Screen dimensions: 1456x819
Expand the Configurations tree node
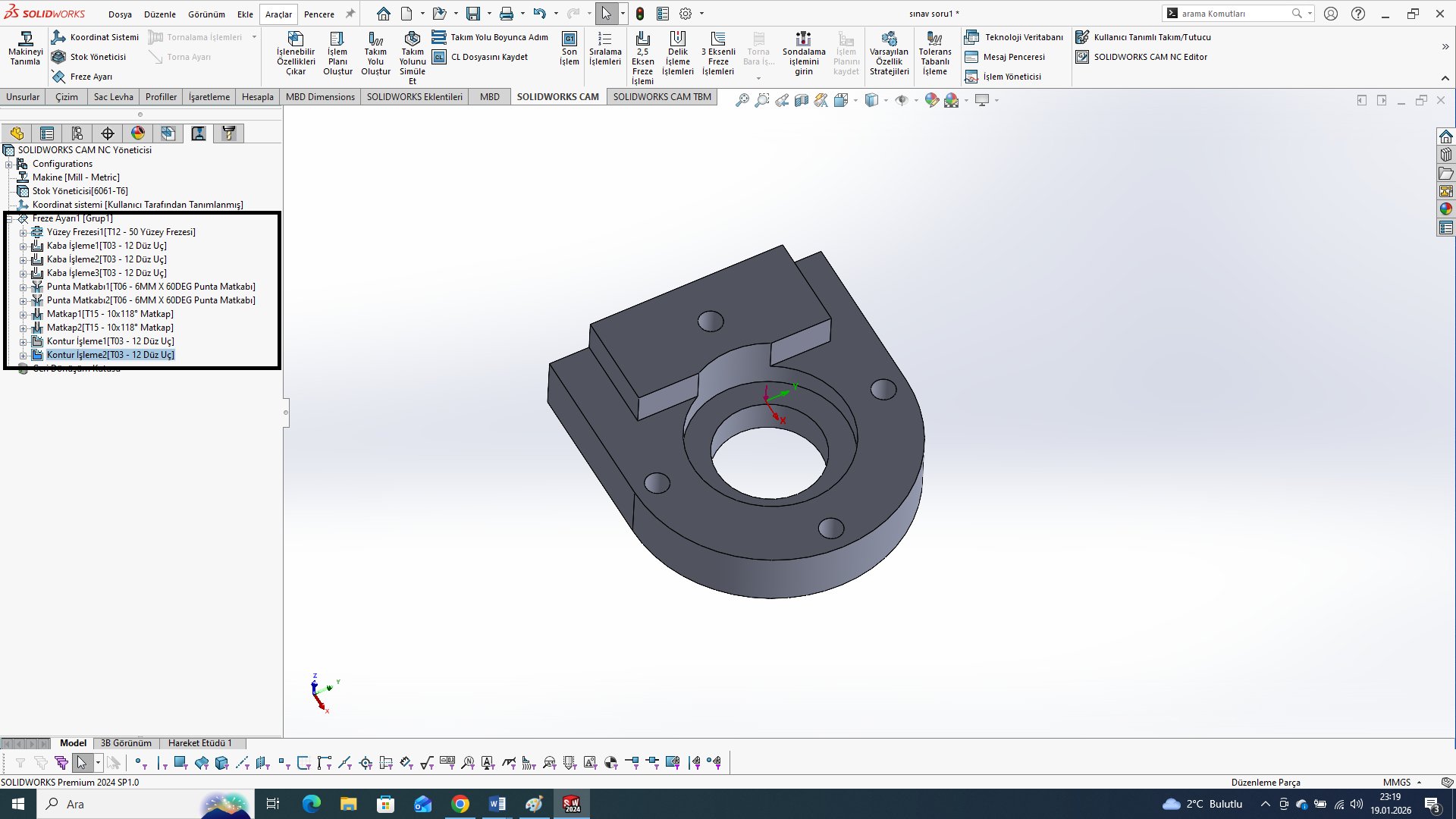[x=9, y=165]
